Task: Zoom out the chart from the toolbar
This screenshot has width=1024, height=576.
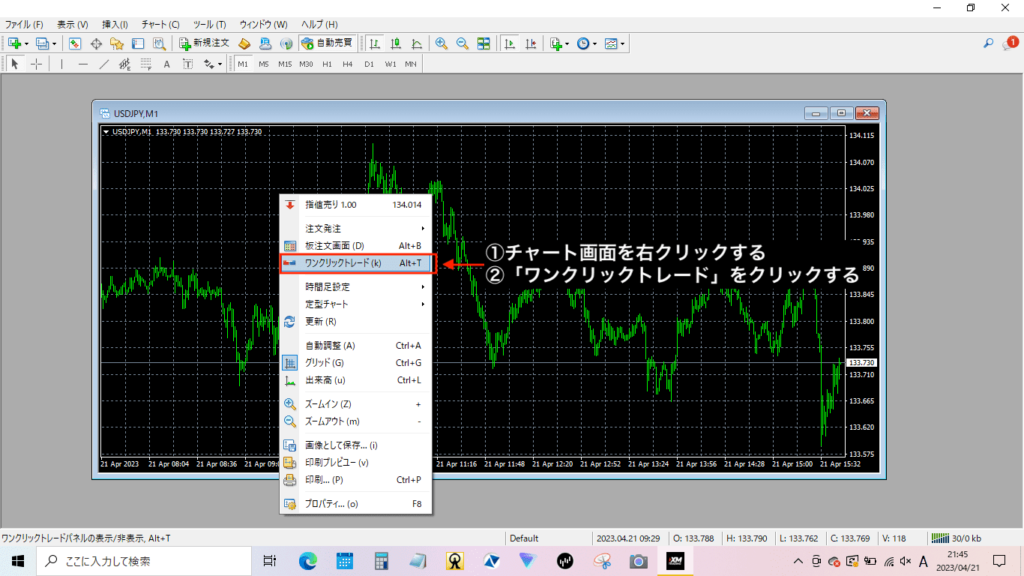Action: pyautogui.click(x=462, y=44)
